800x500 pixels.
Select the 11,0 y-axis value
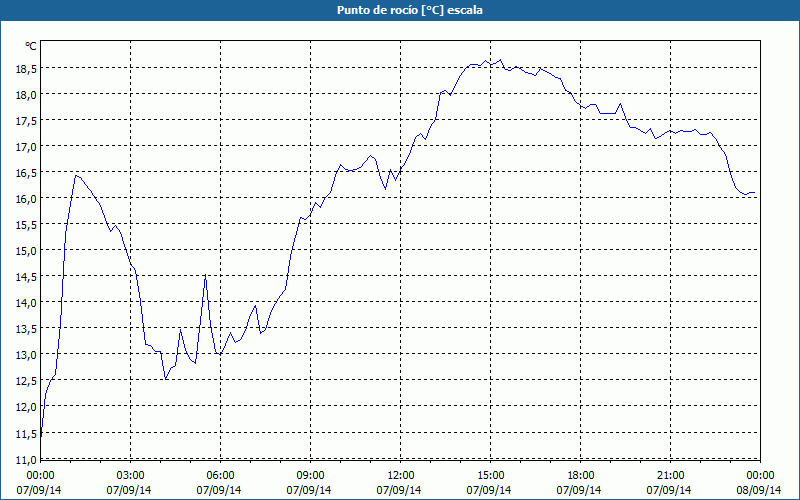tap(26, 460)
